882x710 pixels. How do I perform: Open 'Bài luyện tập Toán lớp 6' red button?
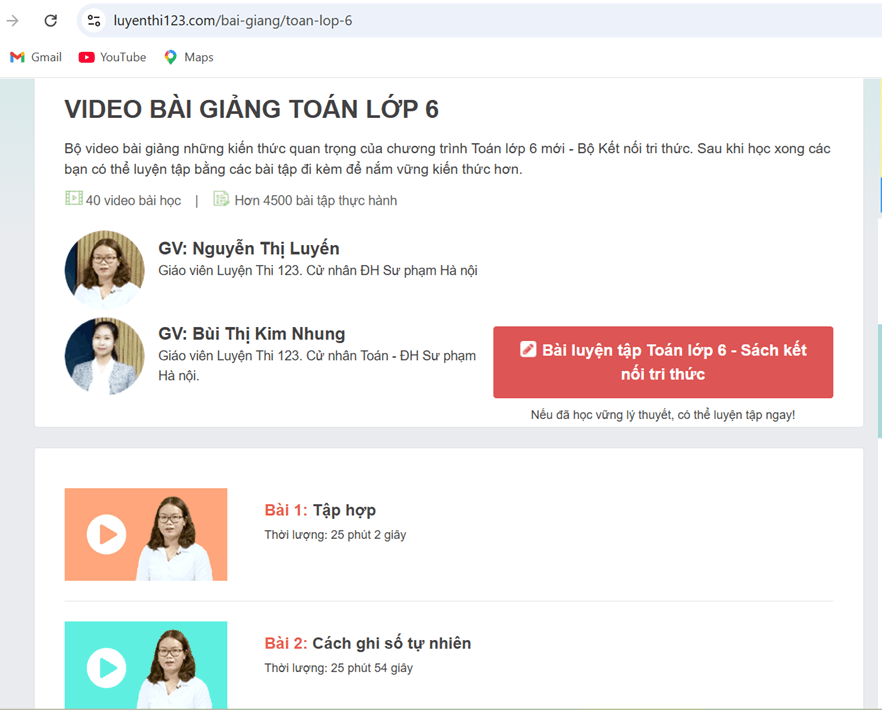[663, 362]
